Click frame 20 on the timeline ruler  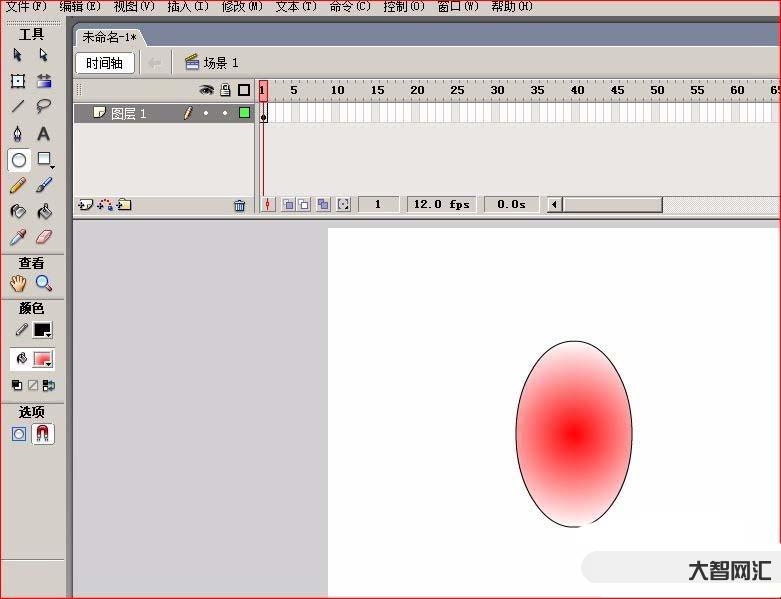(417, 90)
